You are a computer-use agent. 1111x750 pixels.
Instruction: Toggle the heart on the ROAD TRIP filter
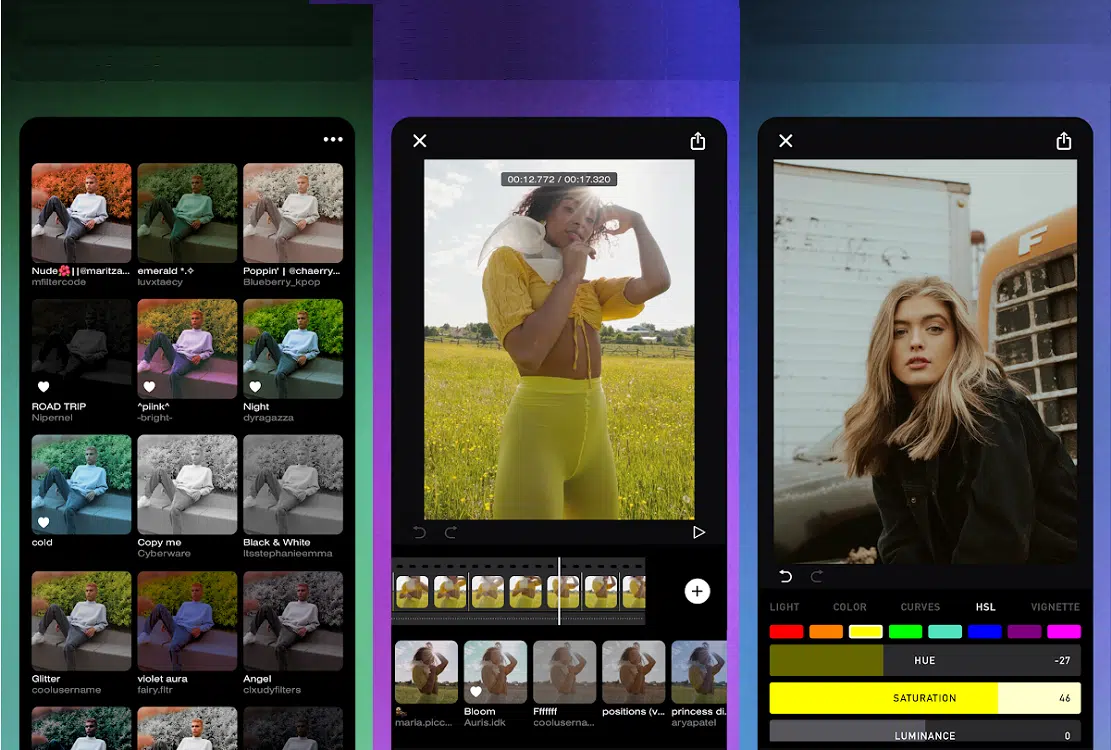coord(44,386)
